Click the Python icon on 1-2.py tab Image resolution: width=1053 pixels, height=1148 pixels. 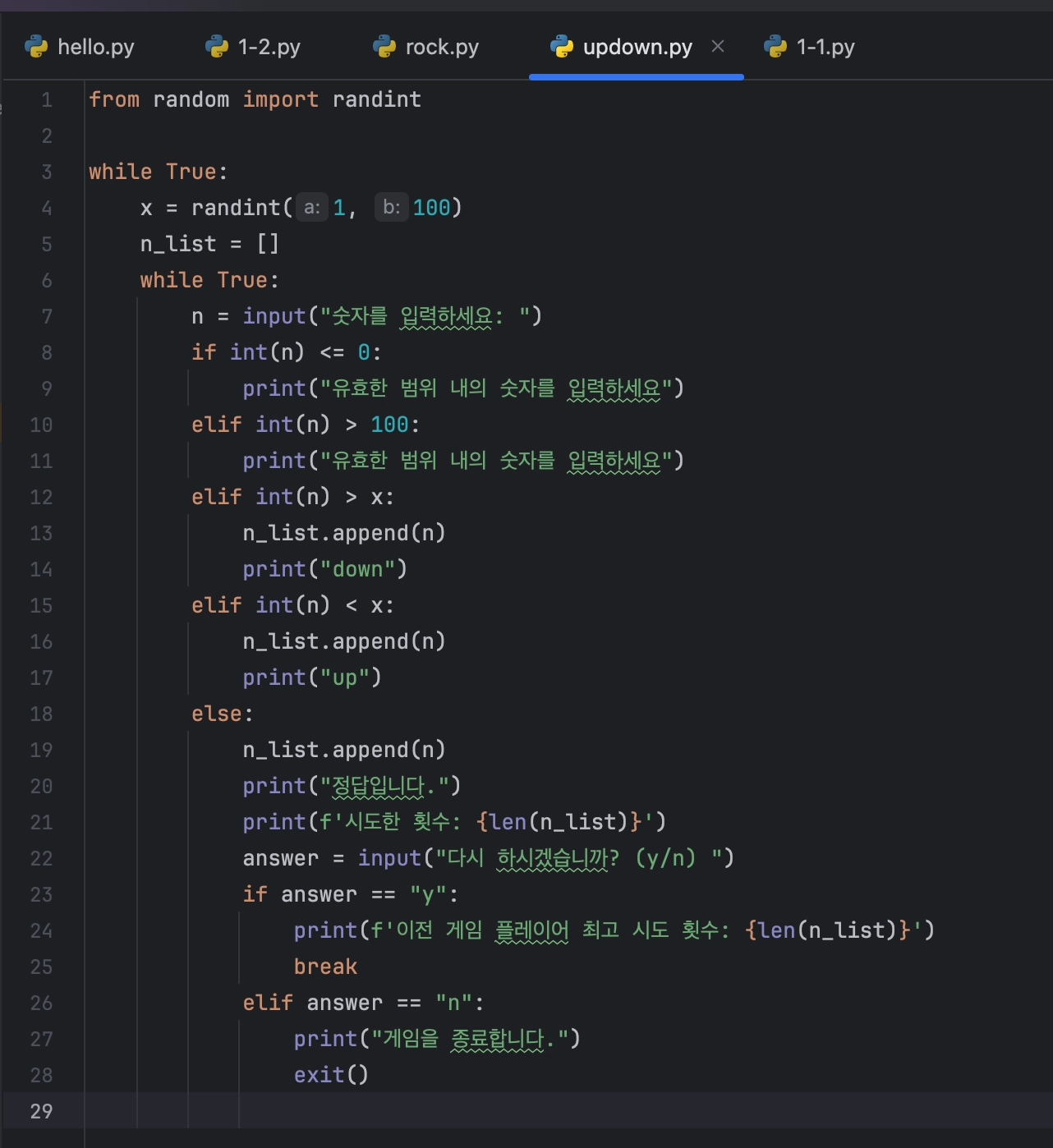pyautogui.click(x=217, y=47)
